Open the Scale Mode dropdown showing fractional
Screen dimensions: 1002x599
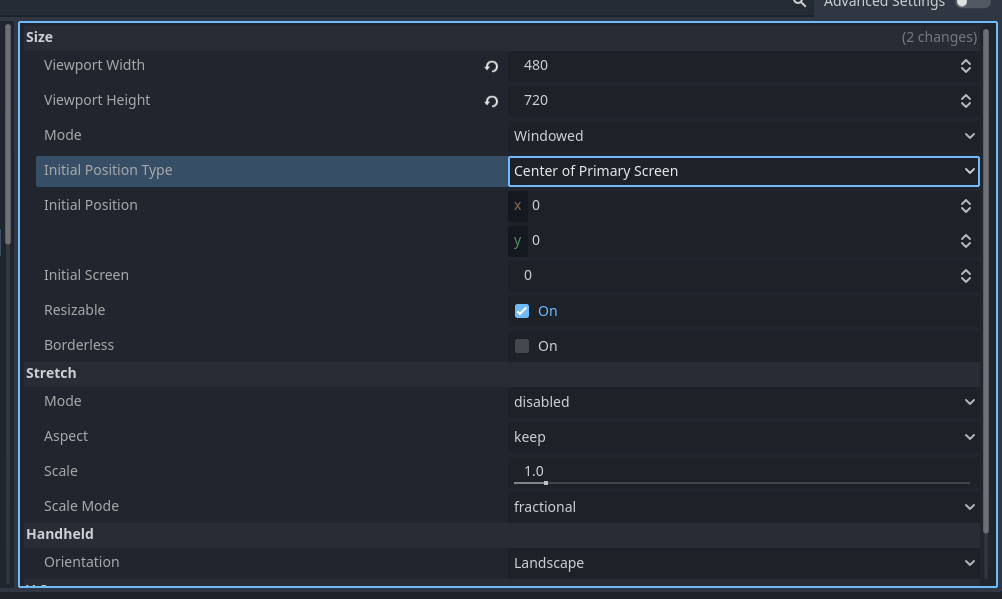coord(743,507)
